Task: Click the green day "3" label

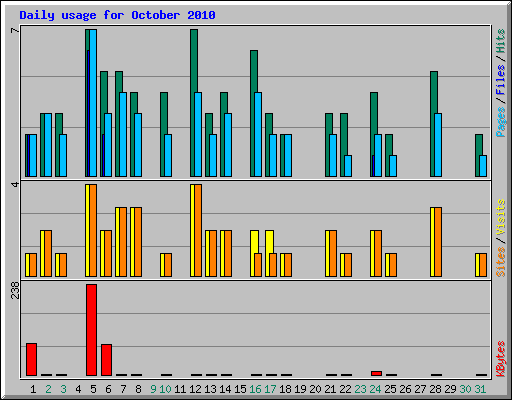Action: [x=63, y=389]
